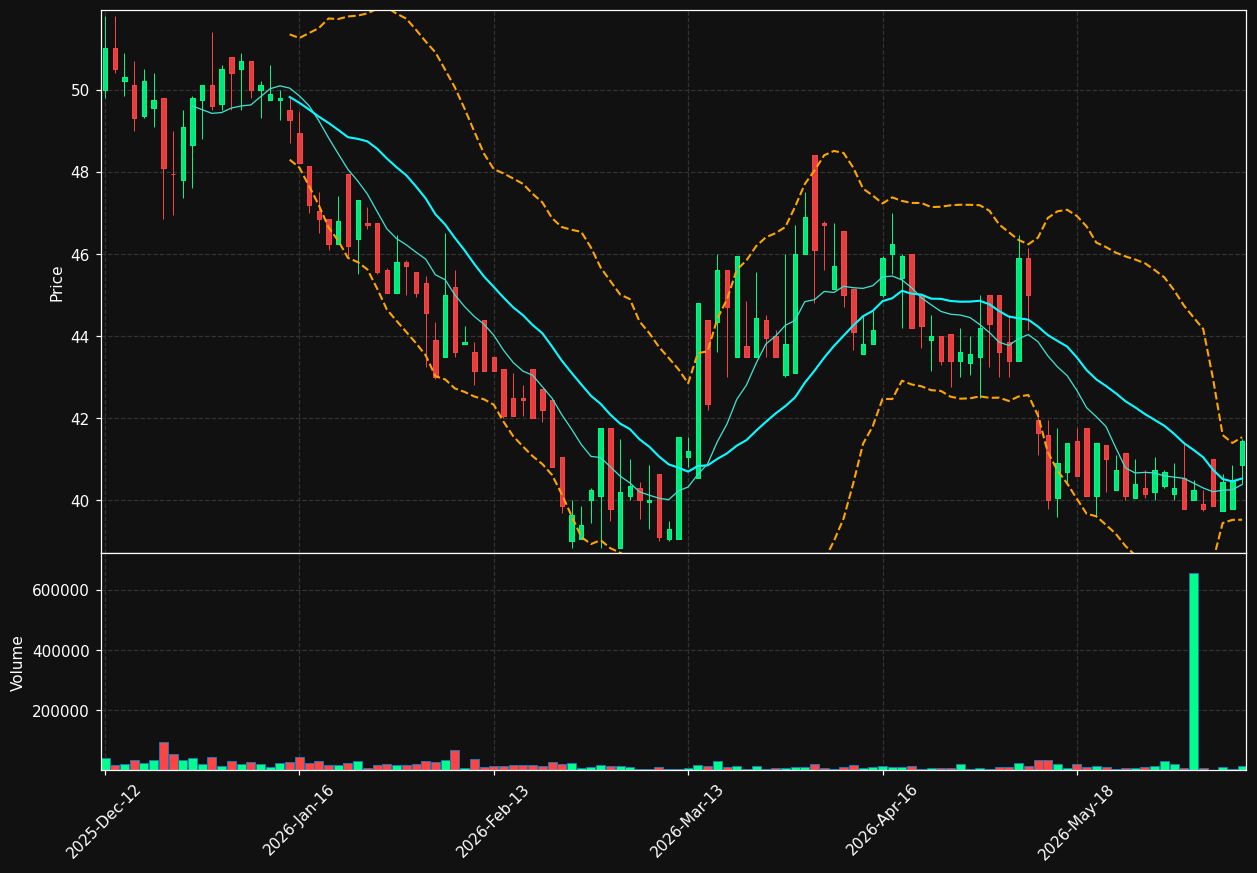Select the 40 price tick label
The image size is (1257, 873).
(x=82, y=501)
